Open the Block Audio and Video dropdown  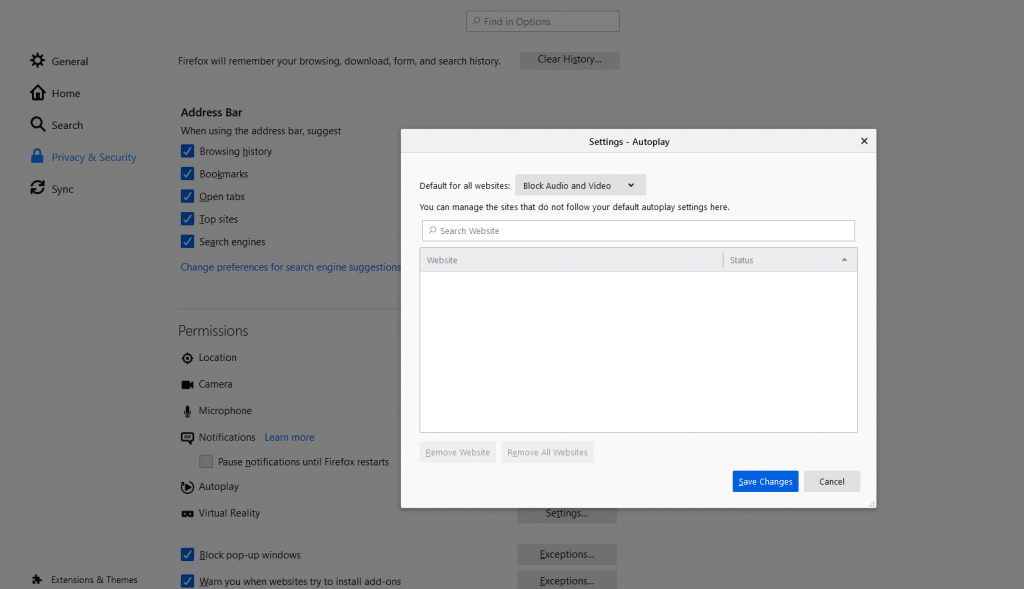click(x=580, y=184)
